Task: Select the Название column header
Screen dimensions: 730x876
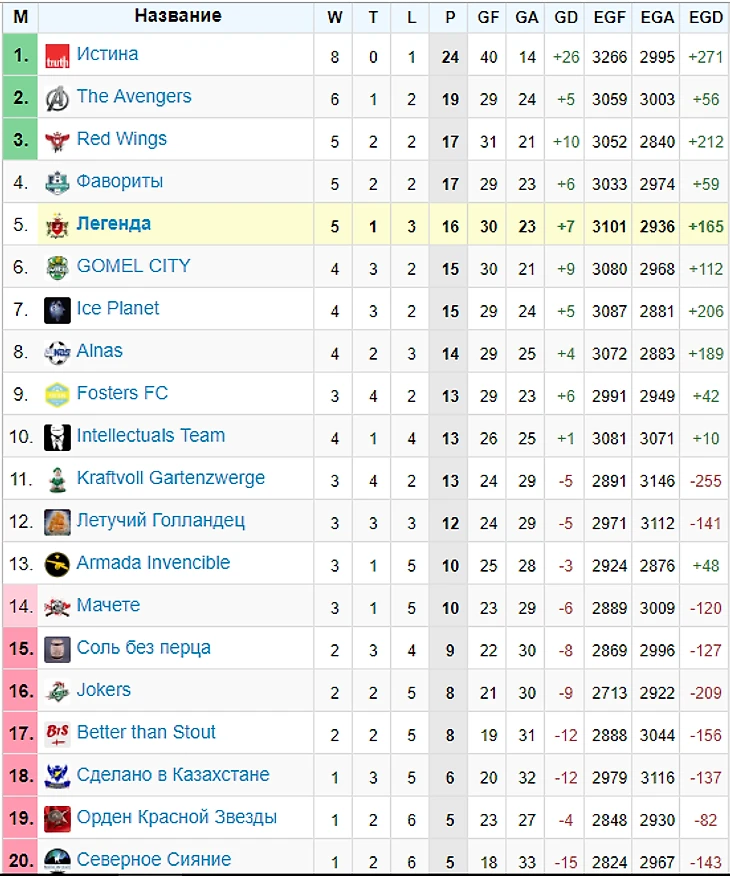Action: click(178, 16)
